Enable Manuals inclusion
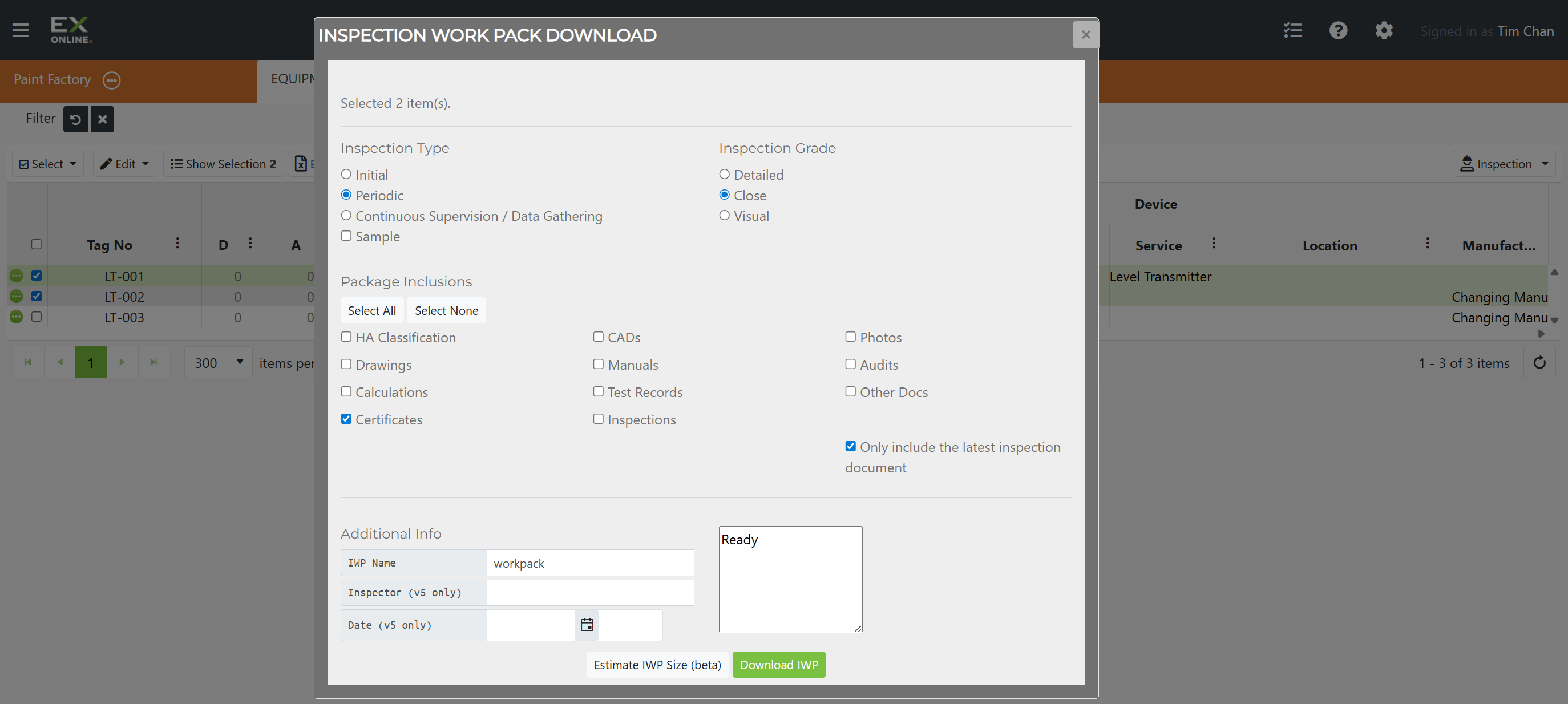1568x704 pixels. [x=599, y=364]
